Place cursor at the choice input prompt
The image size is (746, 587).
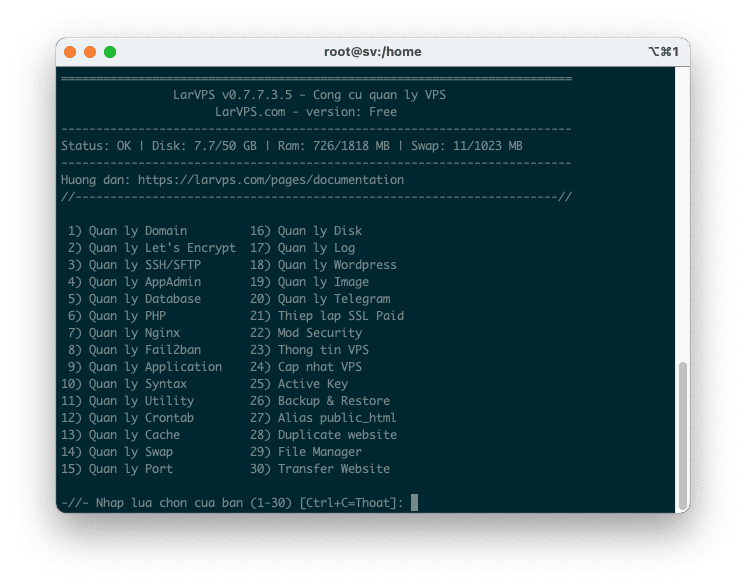(x=414, y=502)
